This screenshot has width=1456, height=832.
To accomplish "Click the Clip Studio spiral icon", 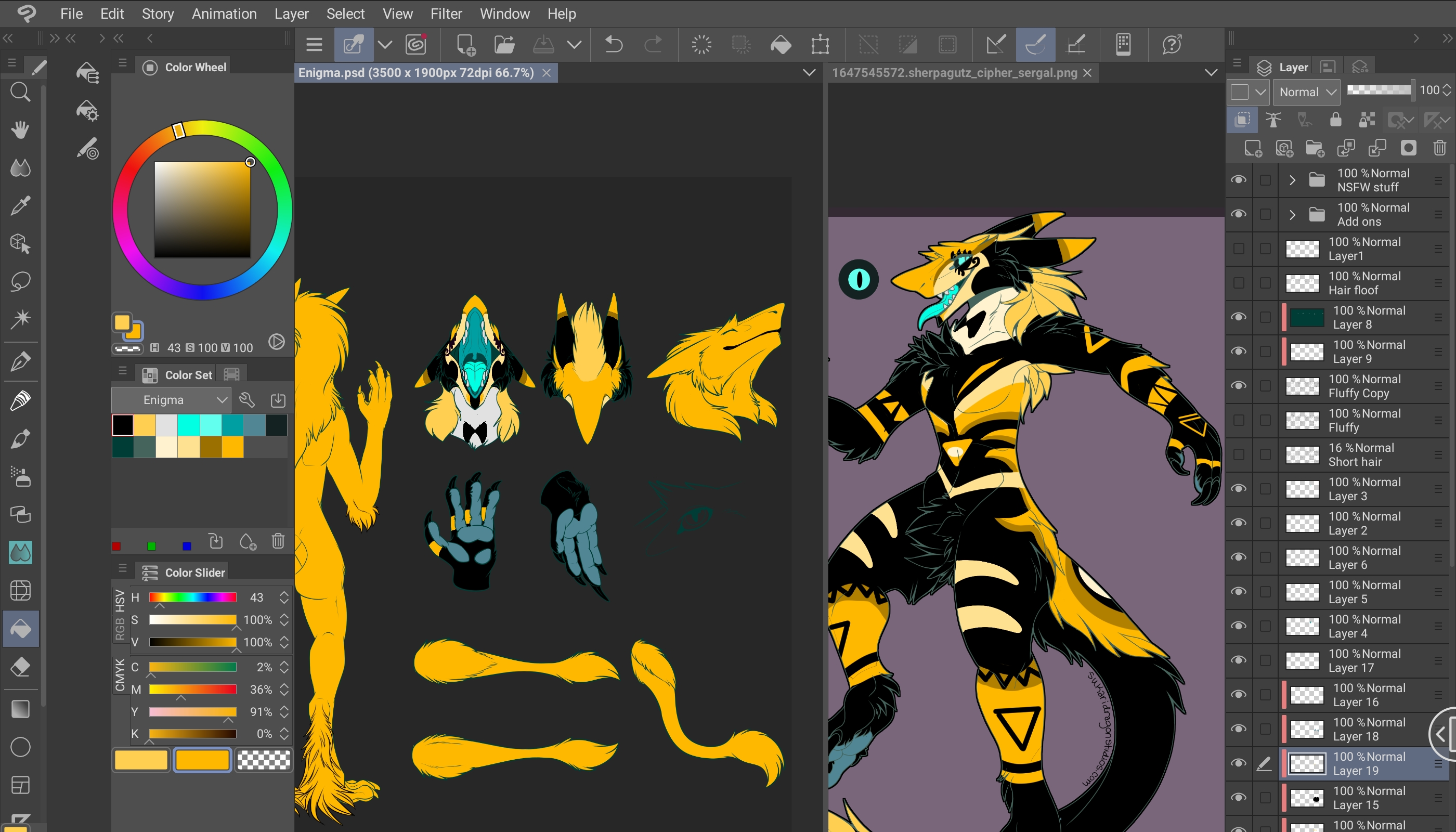I will 415,45.
